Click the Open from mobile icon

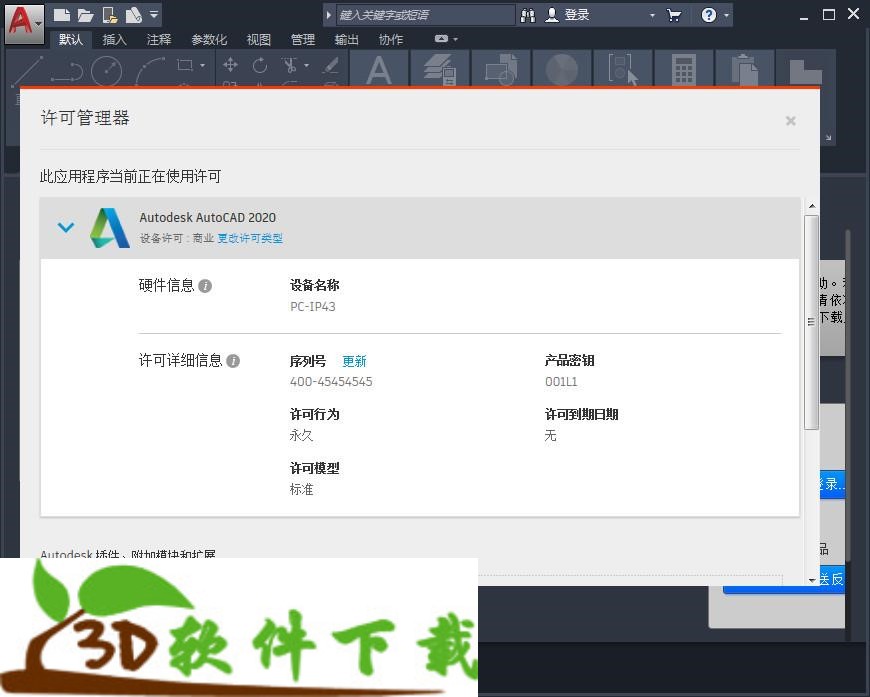pos(110,15)
